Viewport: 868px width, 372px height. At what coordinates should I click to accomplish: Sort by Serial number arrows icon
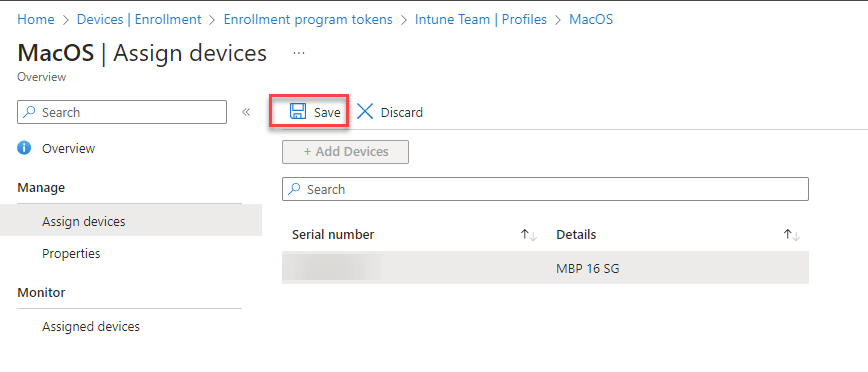[528, 235]
